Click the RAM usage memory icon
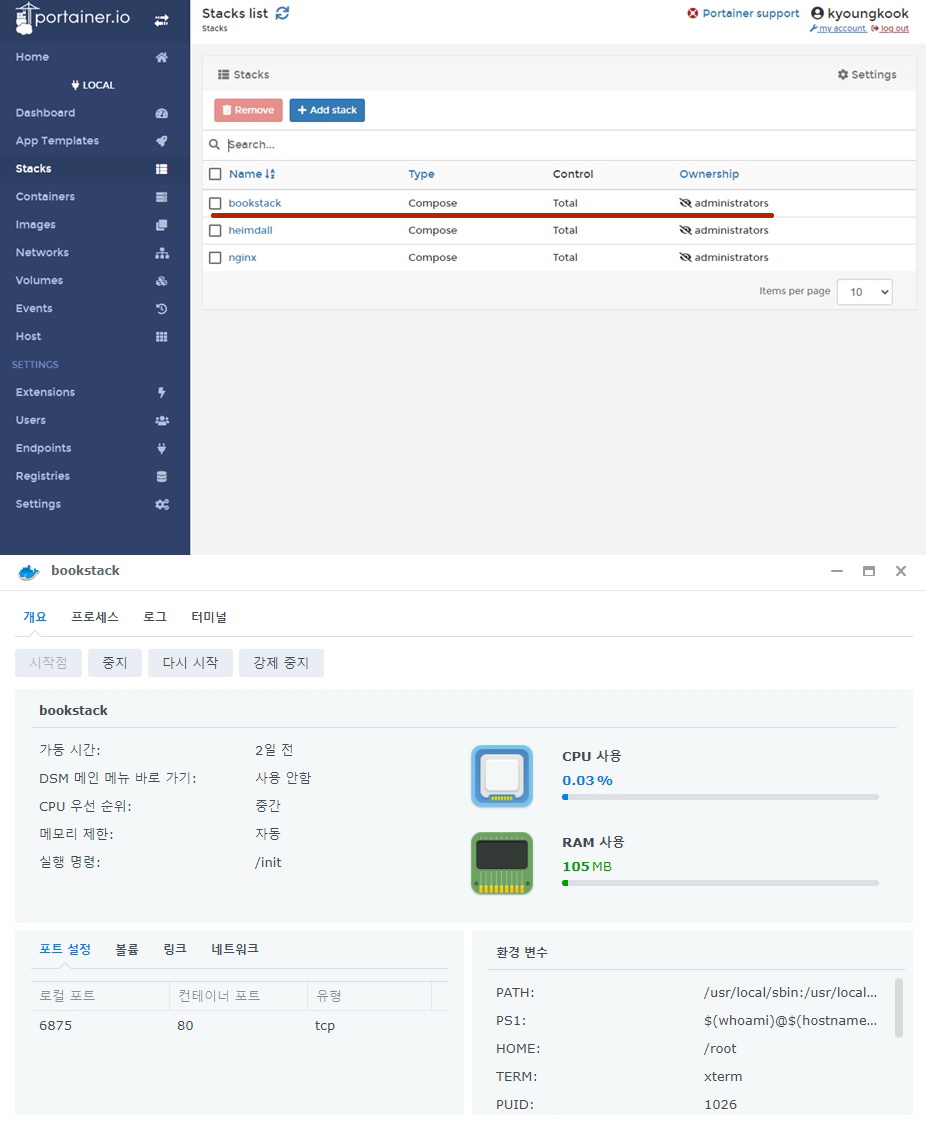Image resolution: width=926 pixels, height=1128 pixels. tap(501, 863)
